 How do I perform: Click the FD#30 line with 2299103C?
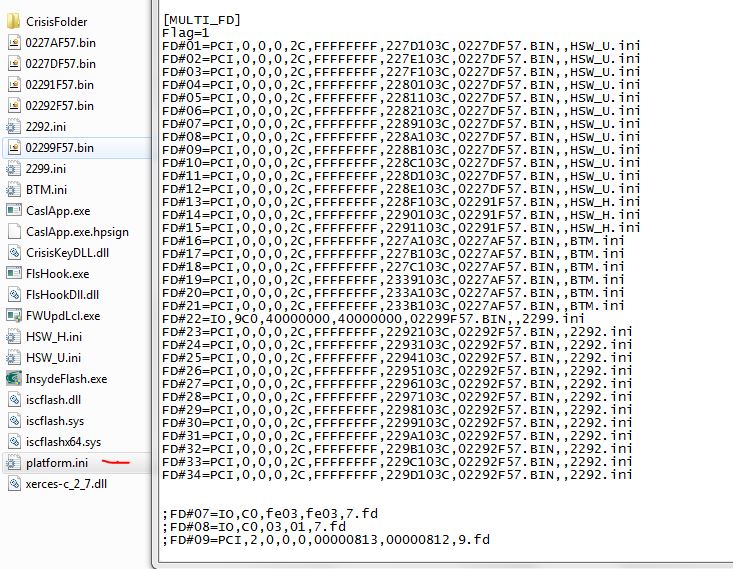[397, 423]
